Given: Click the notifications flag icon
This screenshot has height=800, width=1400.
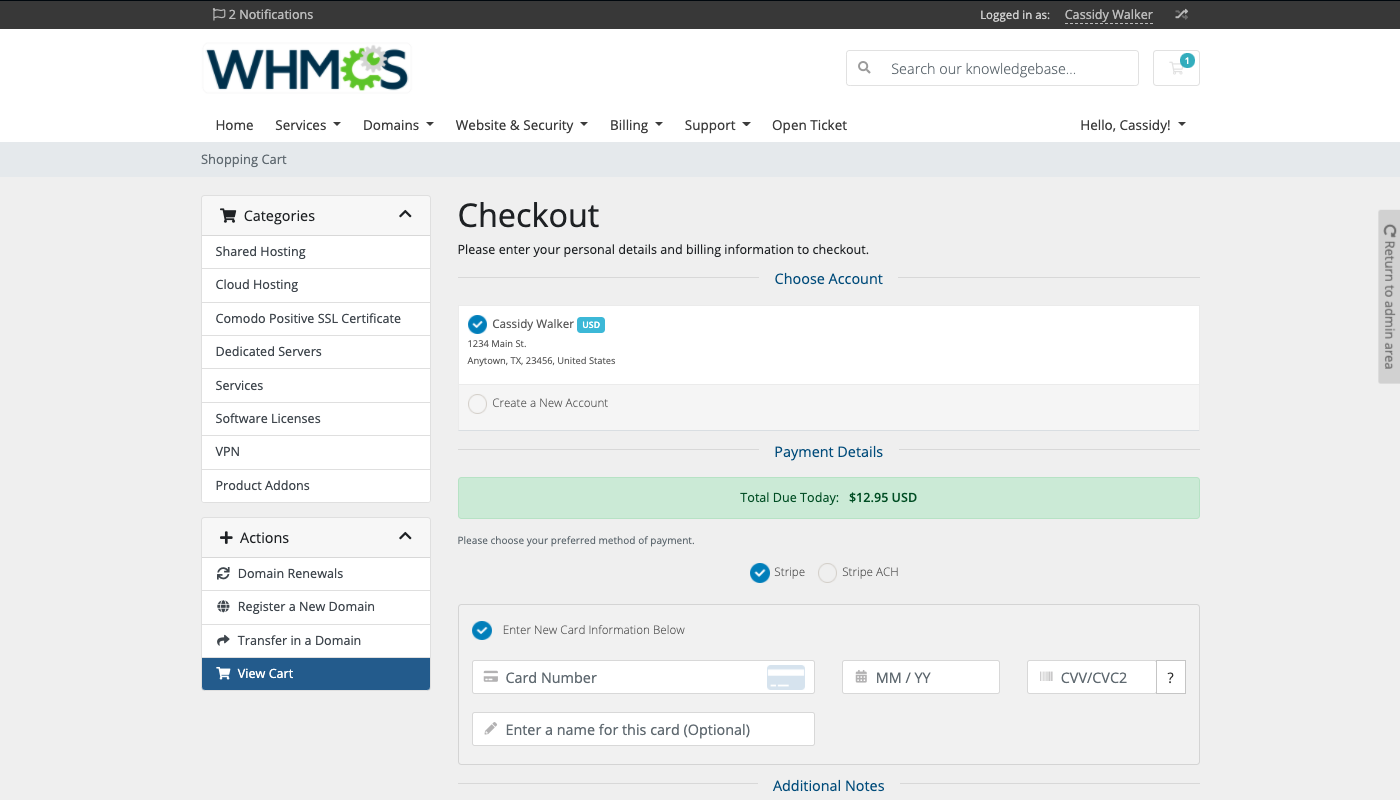Looking at the screenshot, I should point(219,14).
